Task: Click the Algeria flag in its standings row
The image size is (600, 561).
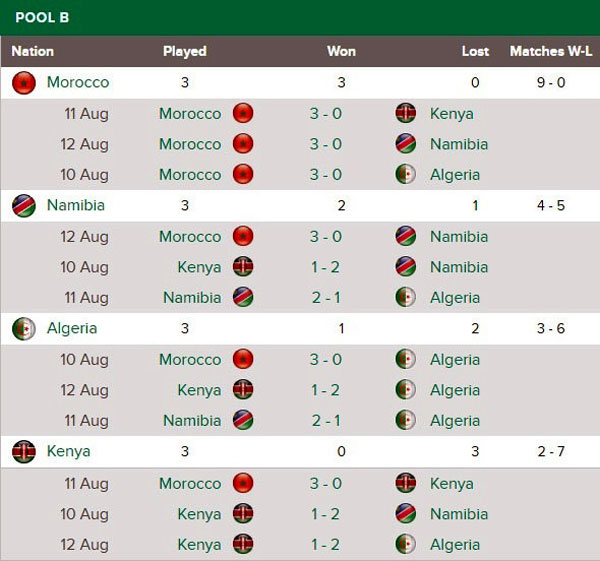Action: [x=23, y=329]
